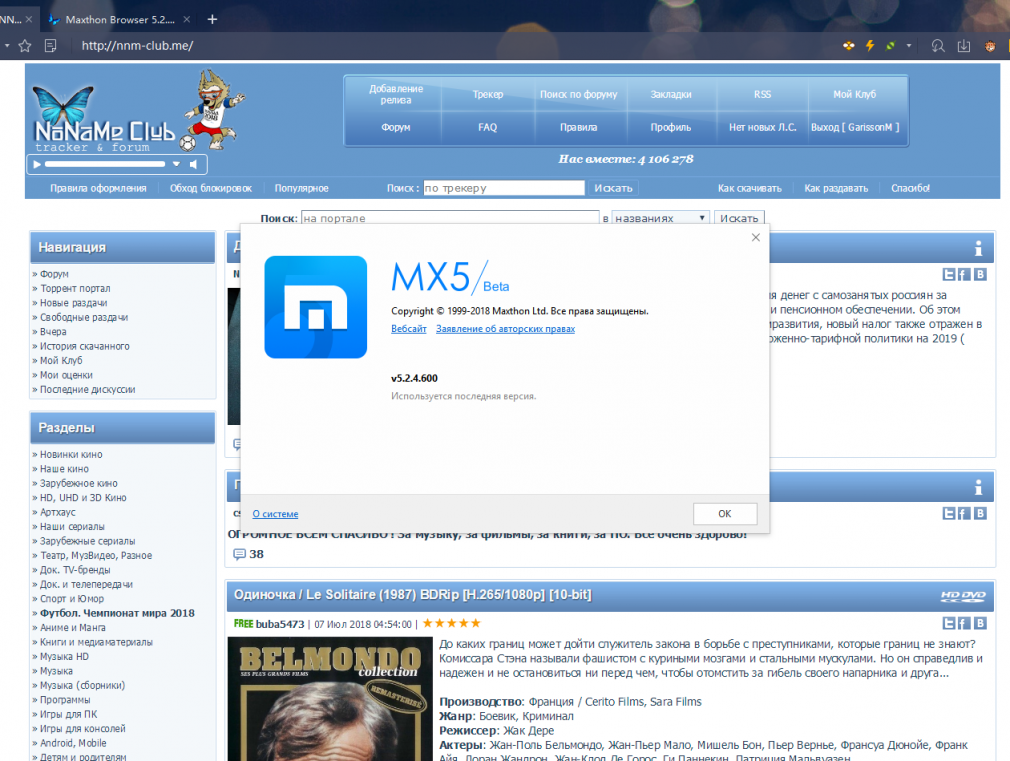This screenshot has width=1010, height=761.
Task: Share Одиночка post via Facebook icon
Action: point(964,623)
